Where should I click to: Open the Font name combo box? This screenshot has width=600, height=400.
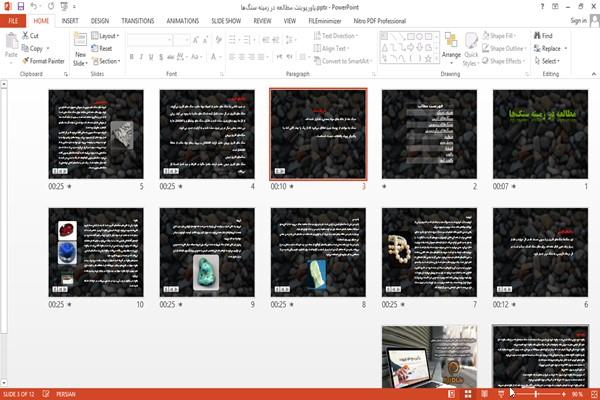pos(149,40)
